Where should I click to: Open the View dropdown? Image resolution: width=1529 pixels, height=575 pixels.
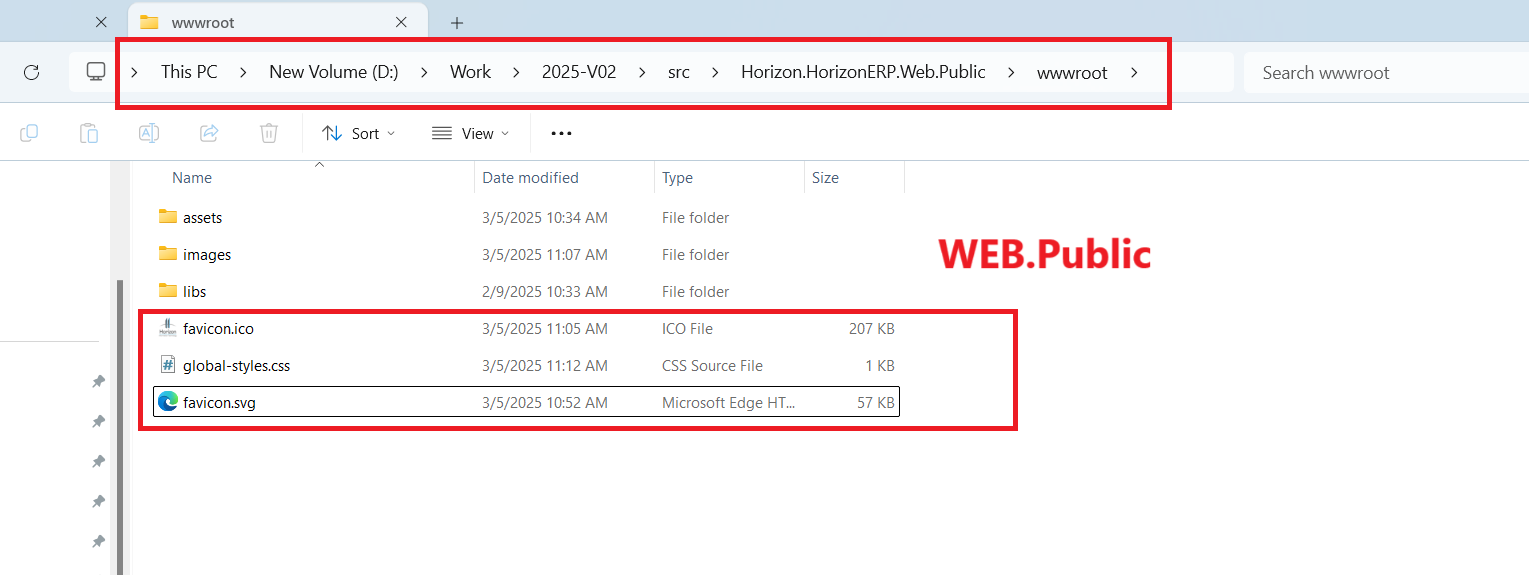point(470,133)
